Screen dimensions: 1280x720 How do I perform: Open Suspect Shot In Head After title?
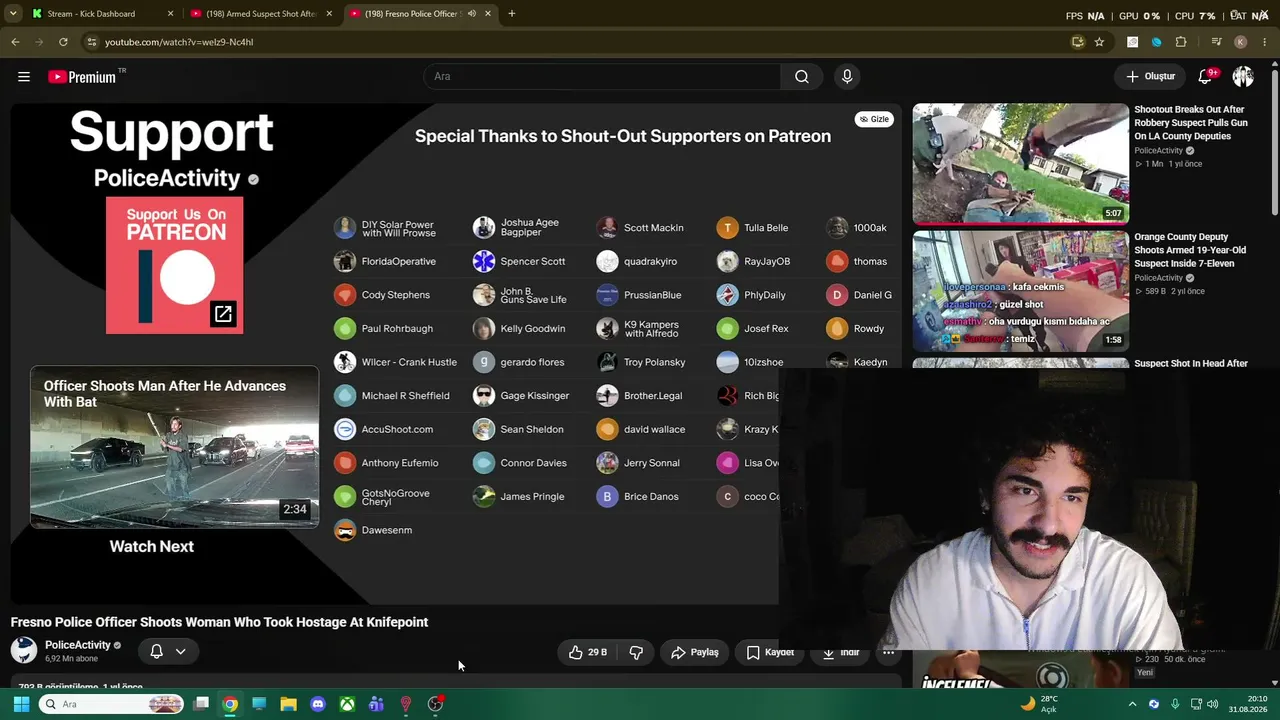[x=1191, y=364]
